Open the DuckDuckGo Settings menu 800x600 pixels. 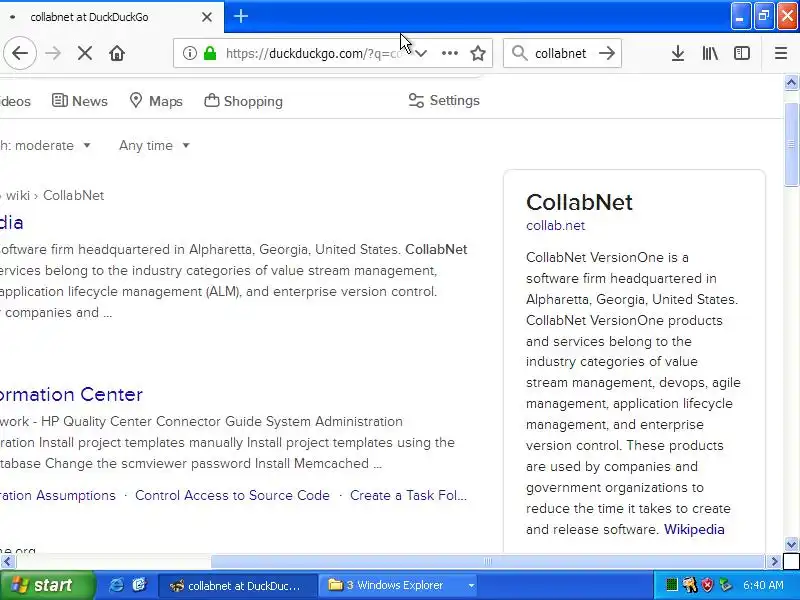coord(444,101)
